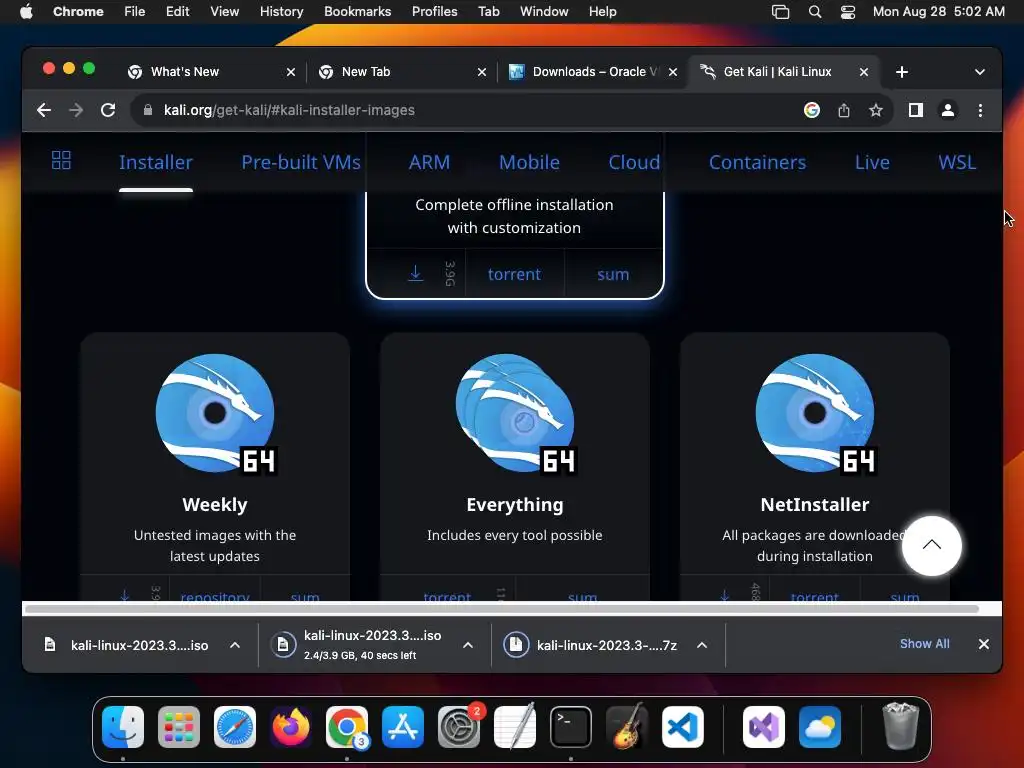Jump to top with up-arrow button
This screenshot has width=1024, height=768.
pyautogui.click(x=931, y=545)
